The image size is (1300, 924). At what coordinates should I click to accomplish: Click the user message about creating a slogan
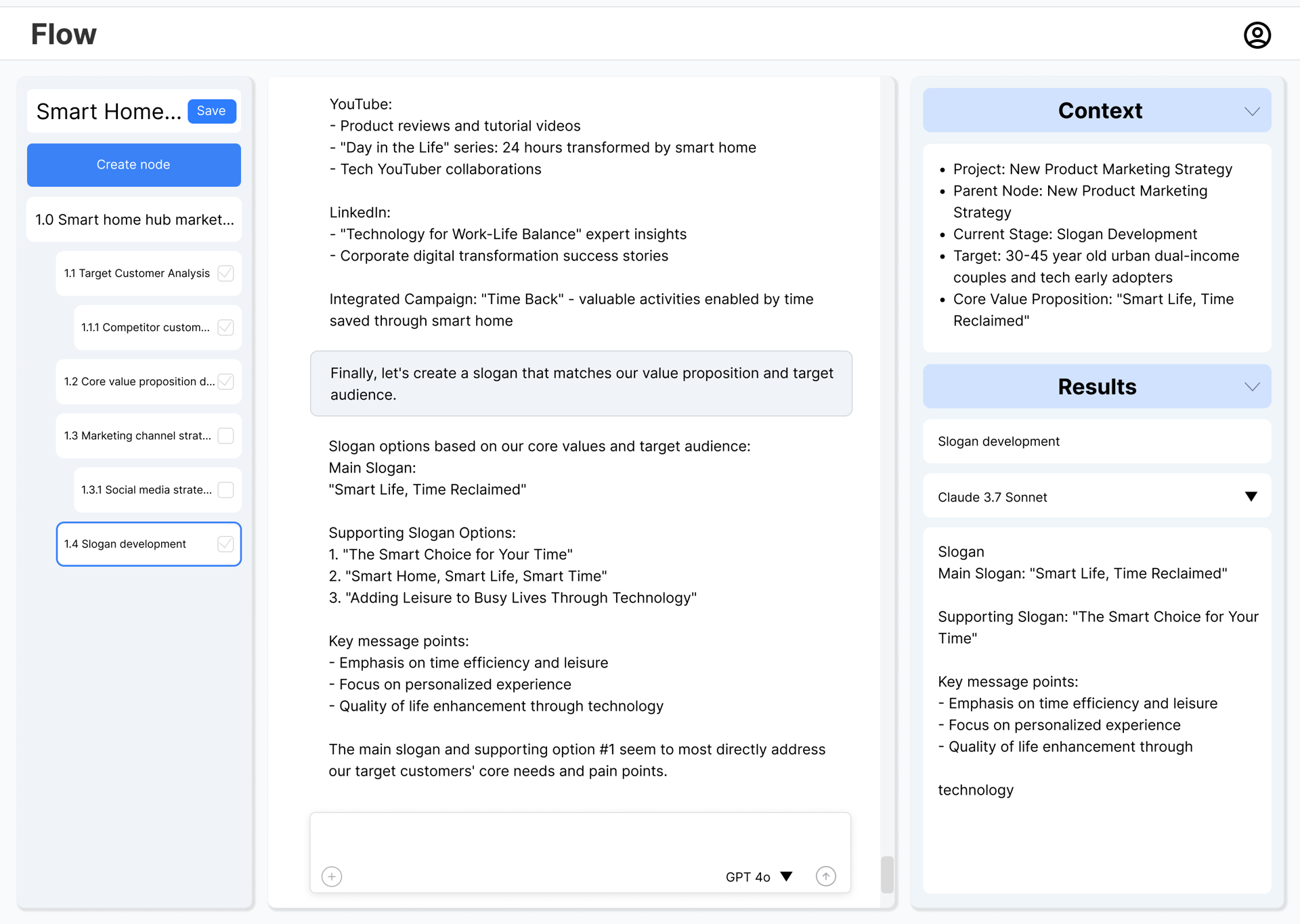(581, 384)
